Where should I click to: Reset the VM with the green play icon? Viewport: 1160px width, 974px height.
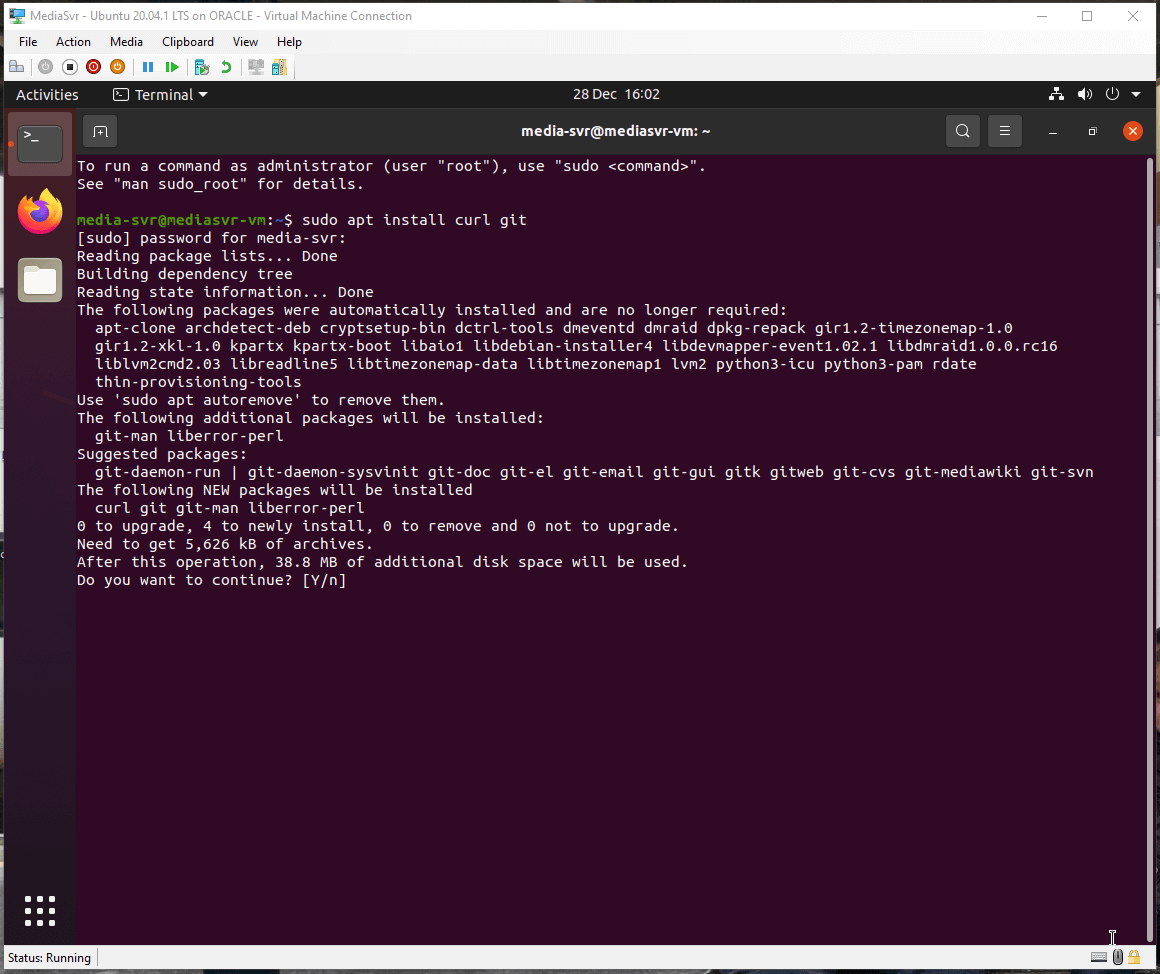click(x=172, y=67)
